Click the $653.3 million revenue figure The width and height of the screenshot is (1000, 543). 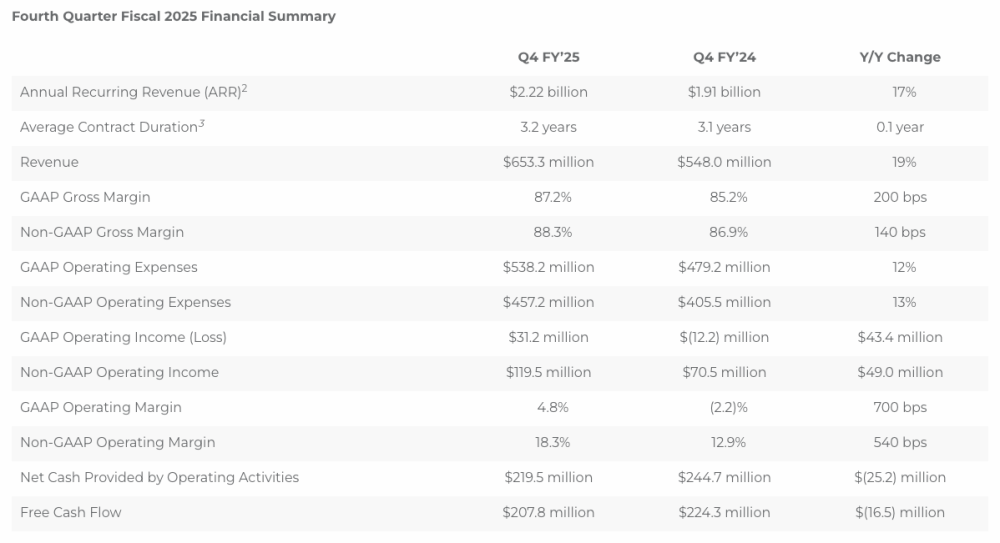coord(548,162)
